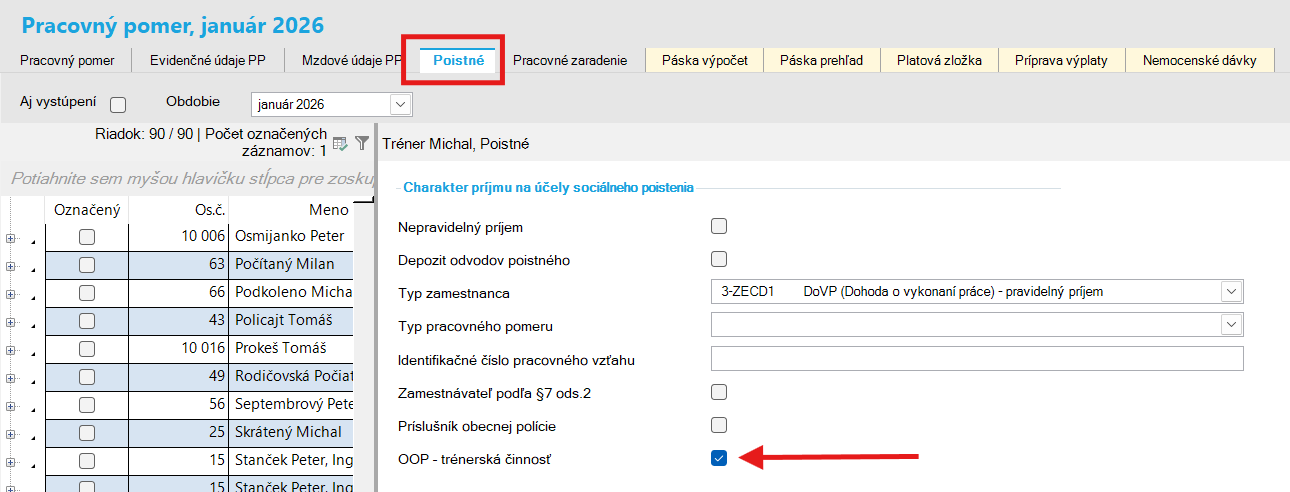Viewport: 1290px width, 492px height.
Task: Click the mark-records grid icon beside the funnel
Action: 340,144
